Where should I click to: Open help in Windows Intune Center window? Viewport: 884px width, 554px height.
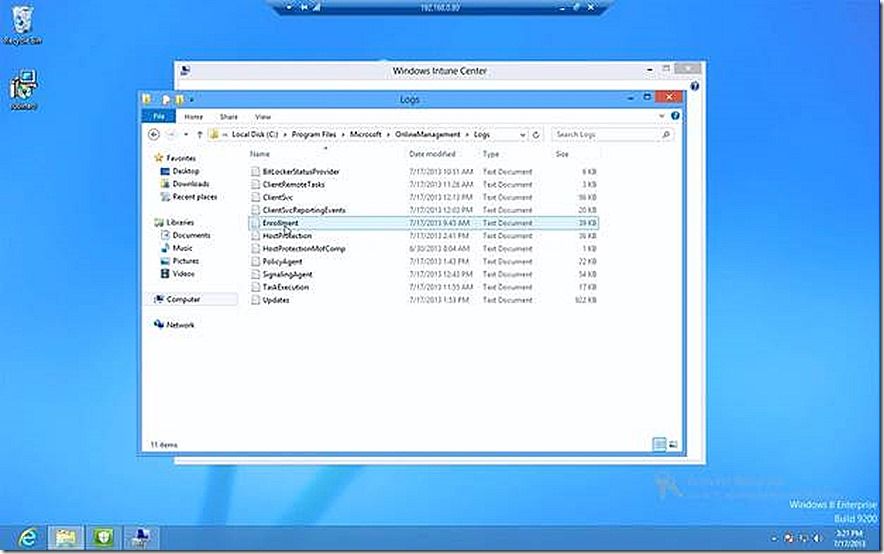[695, 86]
